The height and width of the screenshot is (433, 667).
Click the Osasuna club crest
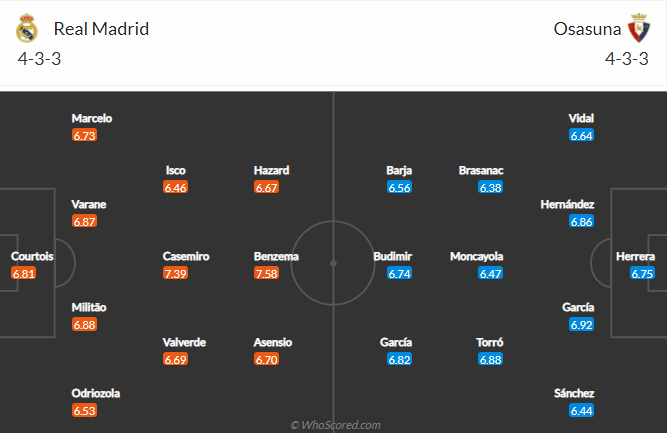(638, 29)
